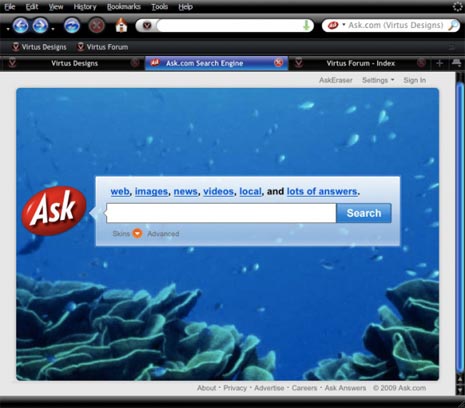Reload the page with the refresh button

[x=72, y=26]
